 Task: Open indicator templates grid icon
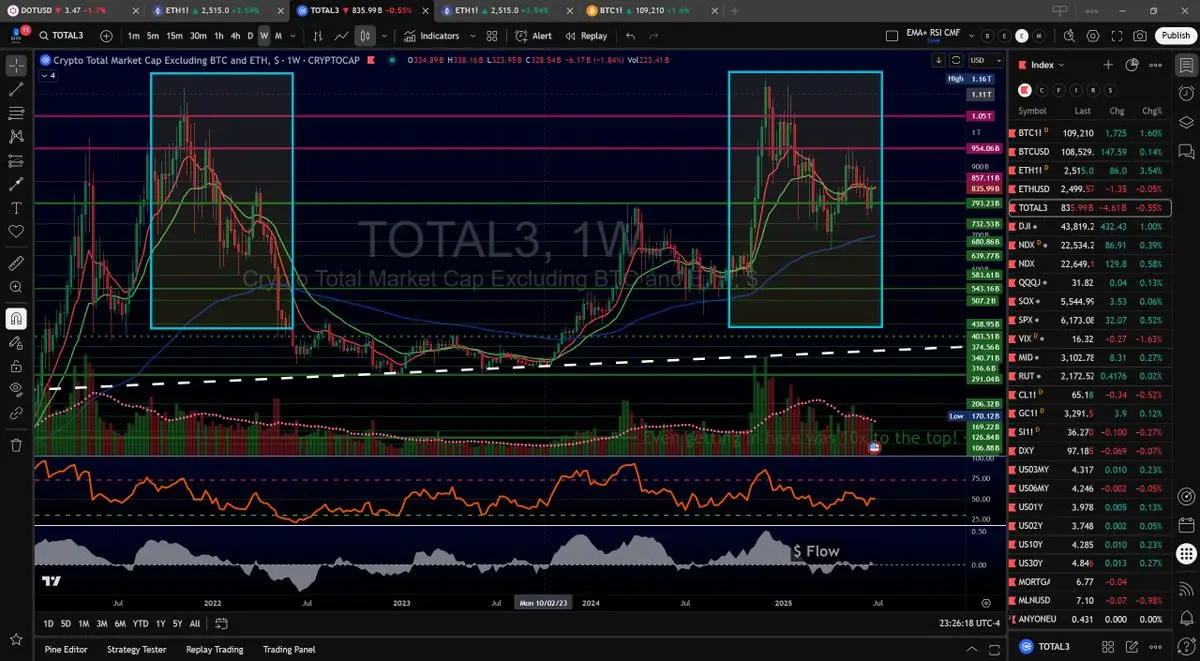coord(492,36)
